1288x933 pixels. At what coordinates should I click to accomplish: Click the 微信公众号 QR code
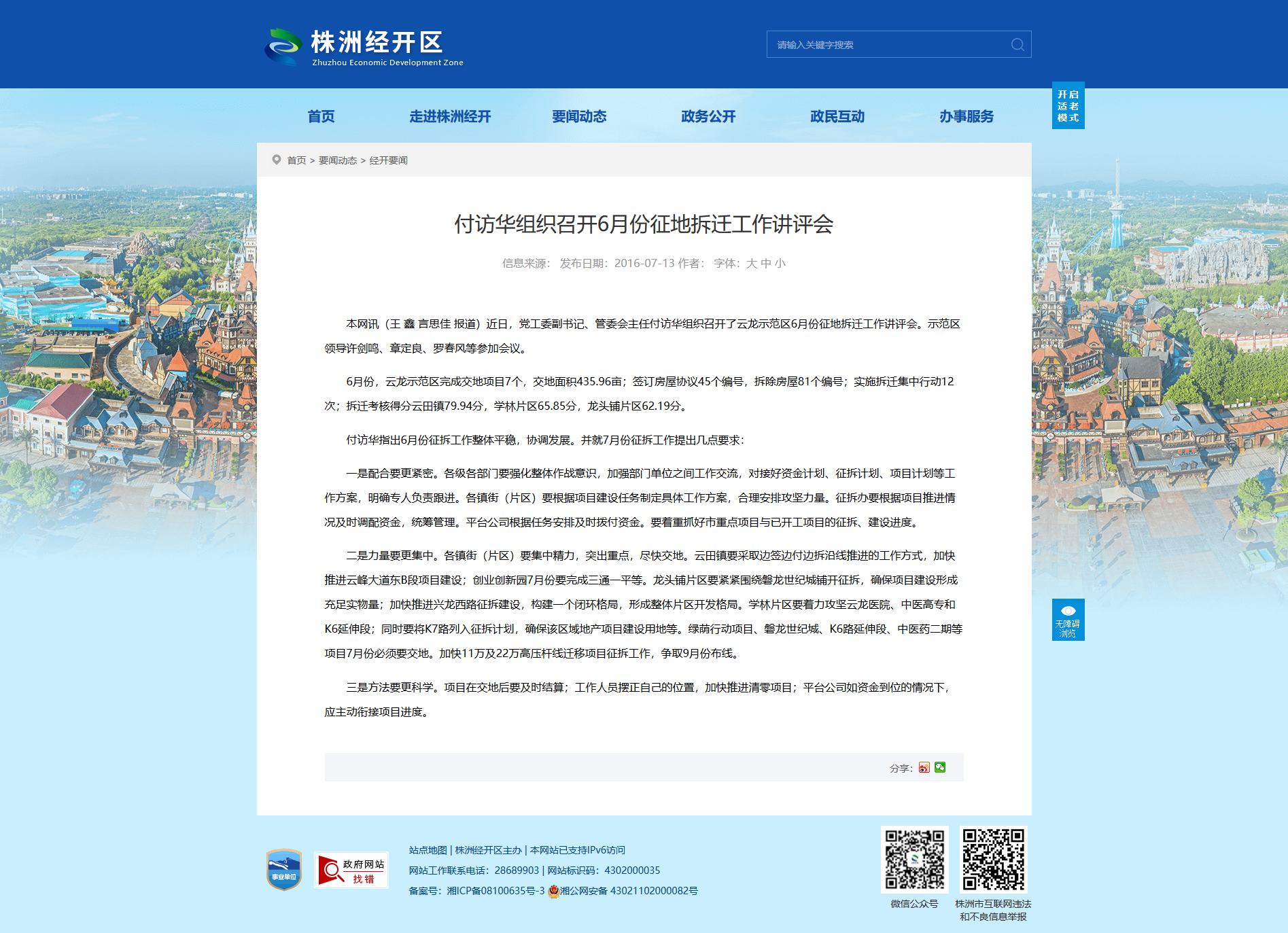pos(915,860)
